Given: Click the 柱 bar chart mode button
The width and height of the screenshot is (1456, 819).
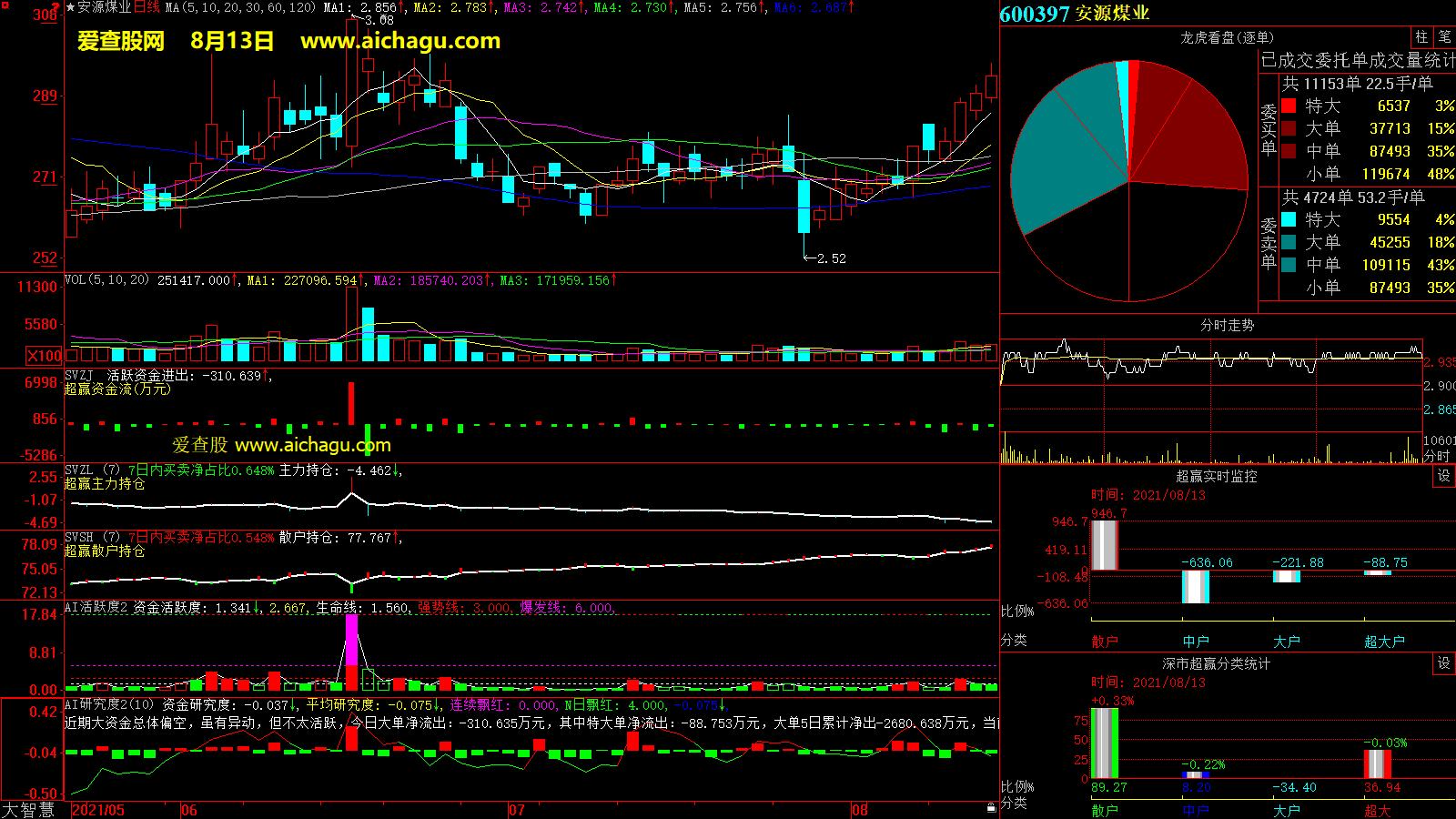Looking at the screenshot, I should [x=1421, y=37].
